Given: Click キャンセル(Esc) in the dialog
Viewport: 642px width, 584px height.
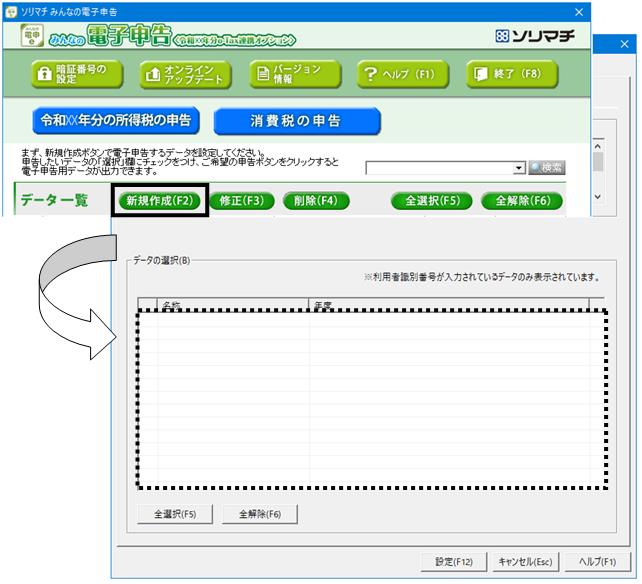Looking at the screenshot, I should [525, 561].
